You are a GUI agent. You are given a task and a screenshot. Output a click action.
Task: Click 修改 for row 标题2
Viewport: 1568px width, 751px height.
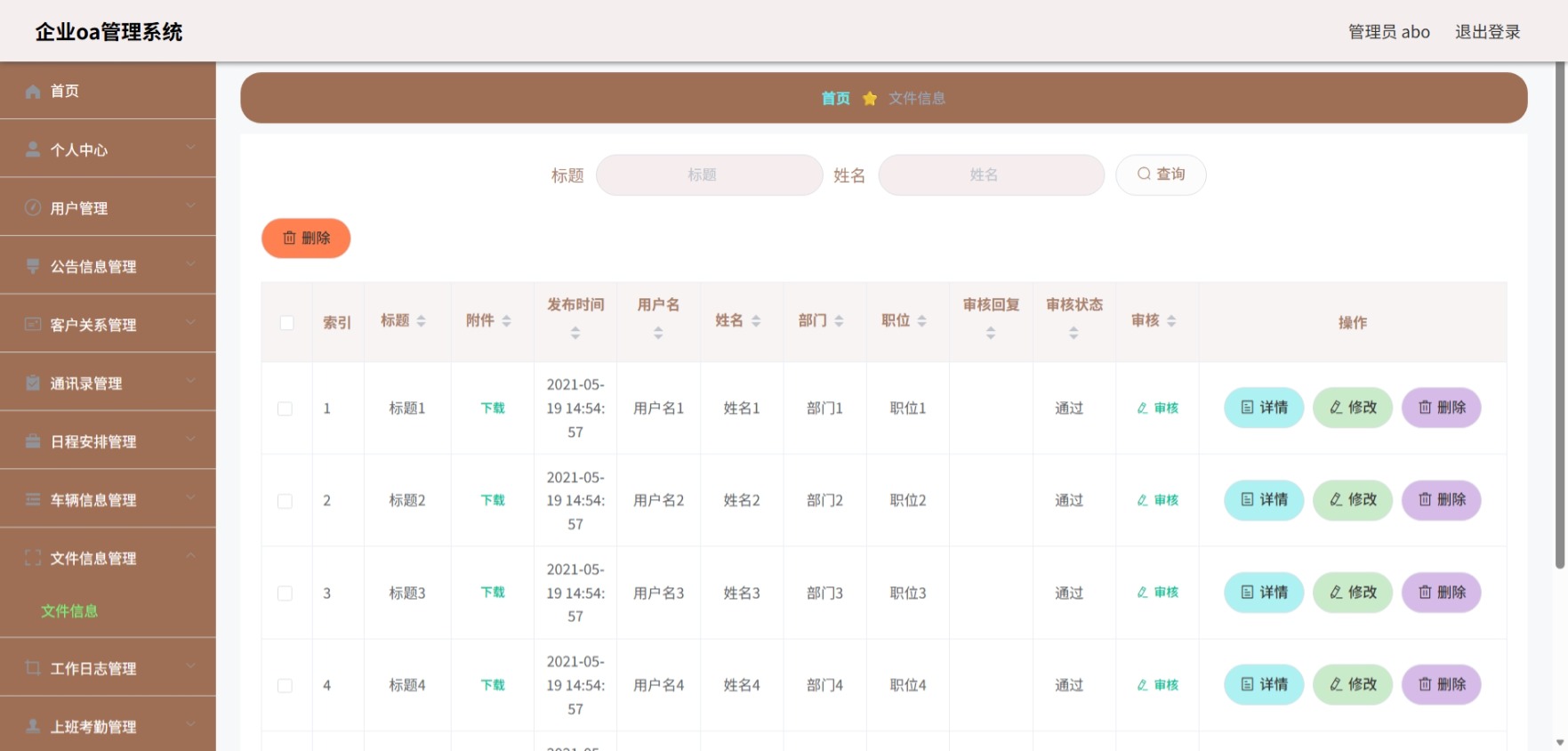click(x=1353, y=500)
